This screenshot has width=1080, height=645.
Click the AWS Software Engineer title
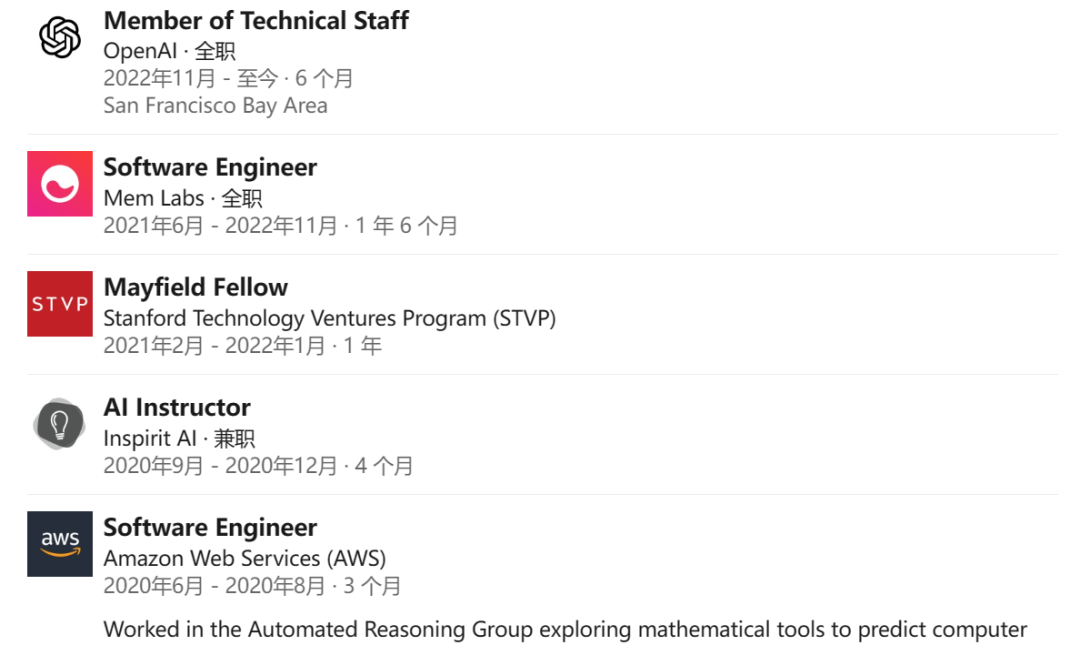coord(210,527)
